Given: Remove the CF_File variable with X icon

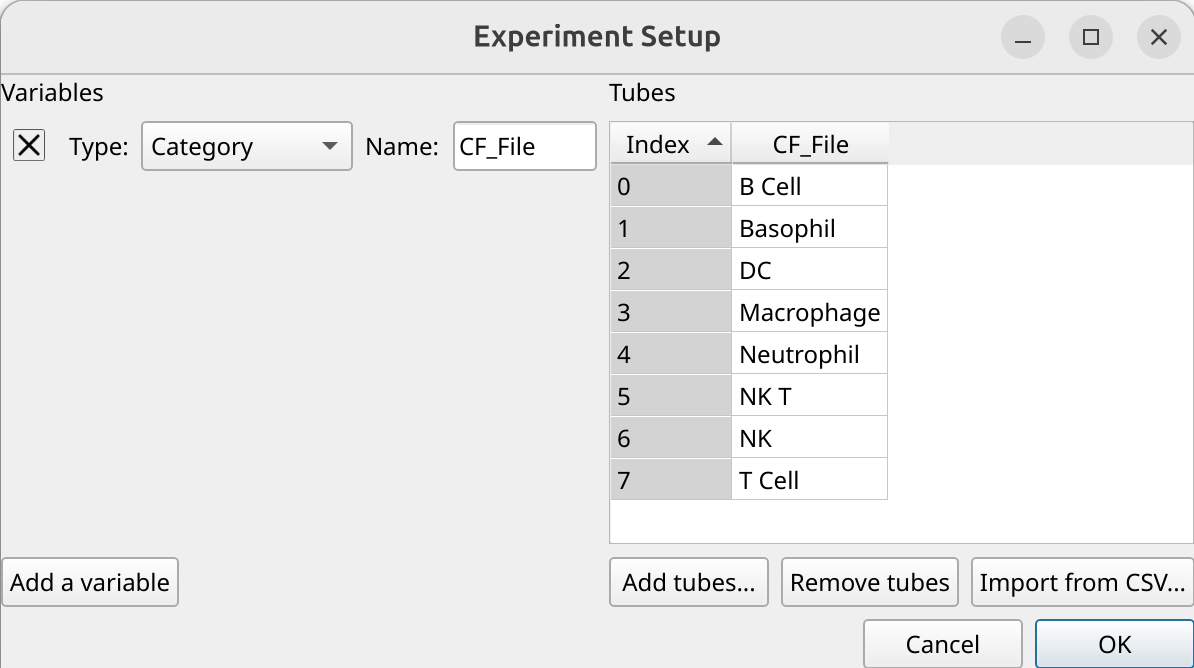Looking at the screenshot, I should click(x=29, y=145).
